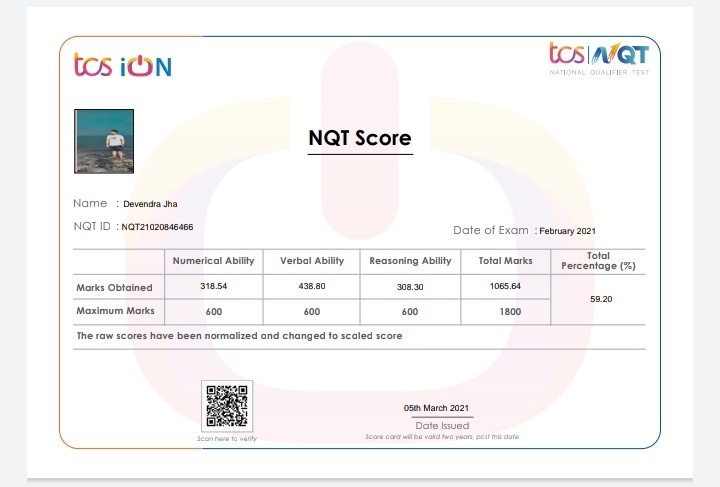Image resolution: width=720 pixels, height=487 pixels.
Task: Select the verbal score 438.80
Action: pyautogui.click(x=312, y=286)
